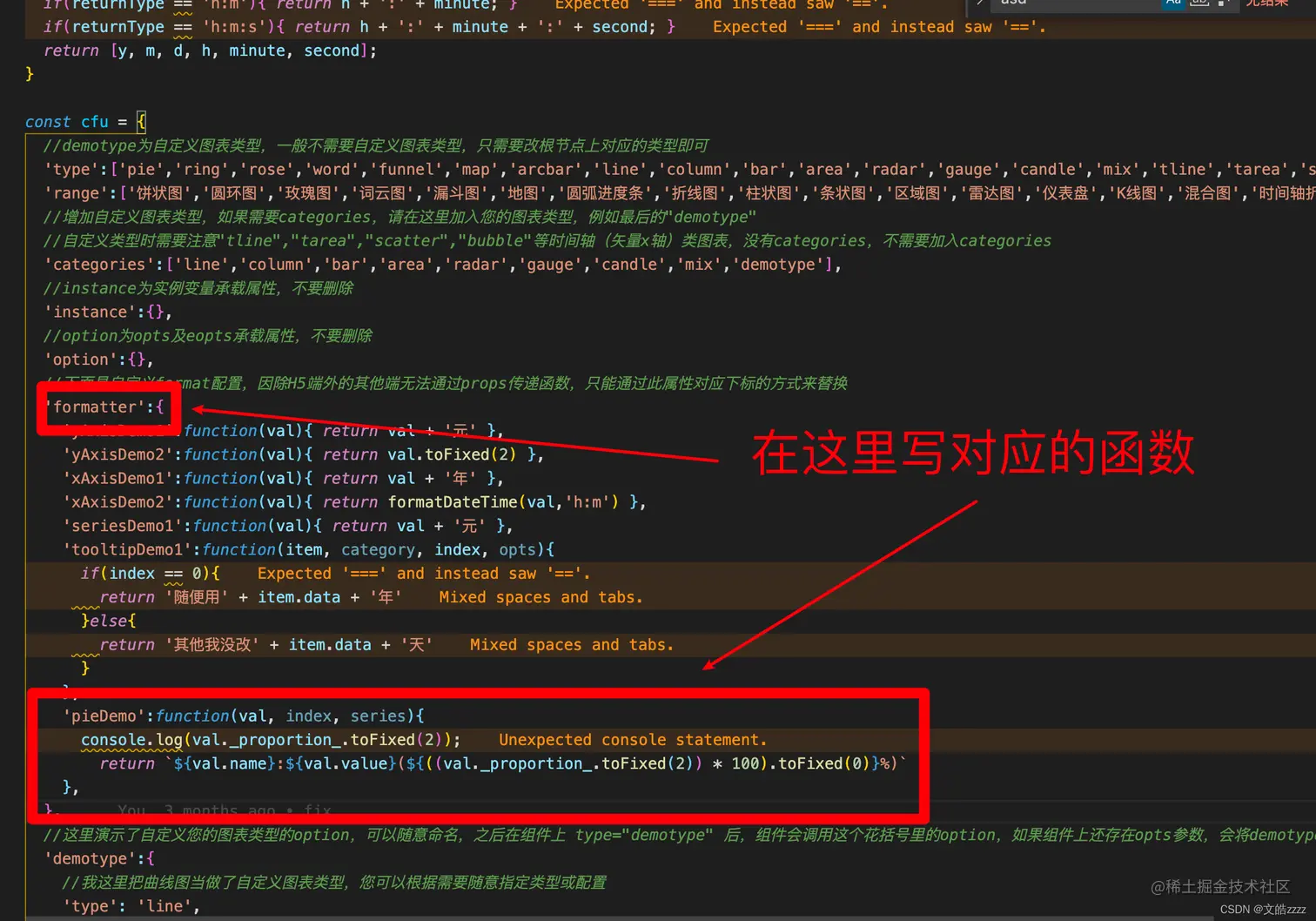This screenshot has width=1316, height=921.
Task: Click the 'seriesDemo1' formatter key
Action: point(123,525)
